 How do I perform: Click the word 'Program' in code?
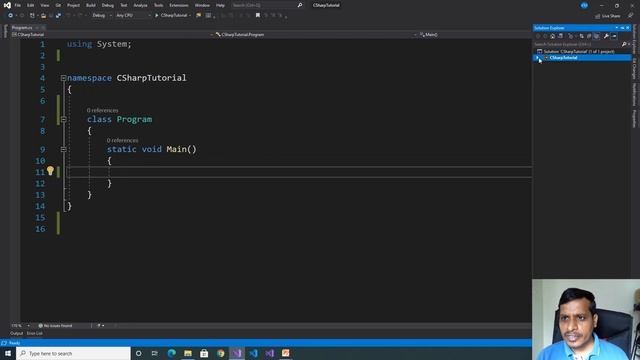[x=134, y=119]
